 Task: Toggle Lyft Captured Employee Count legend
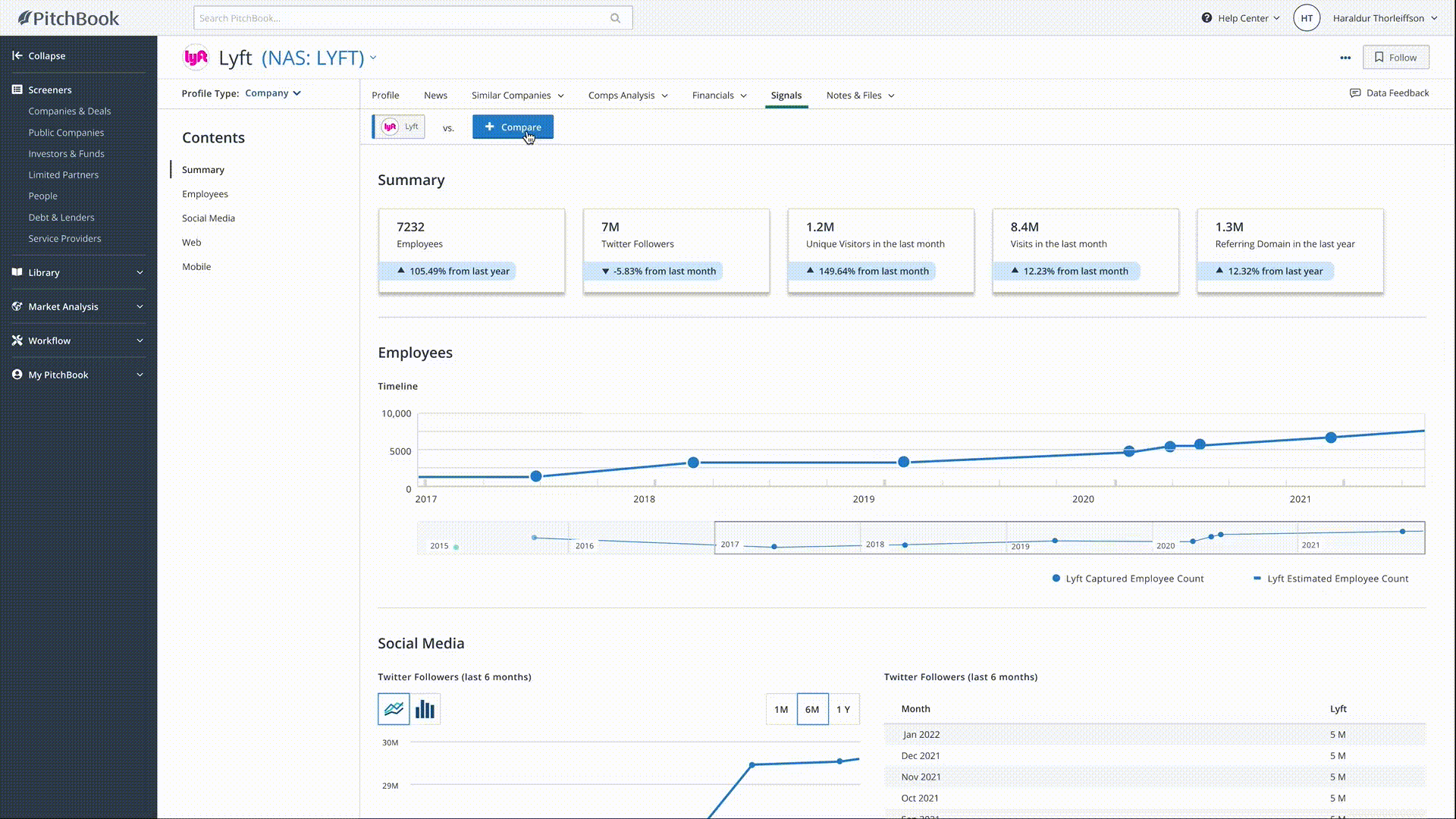(x=1128, y=579)
